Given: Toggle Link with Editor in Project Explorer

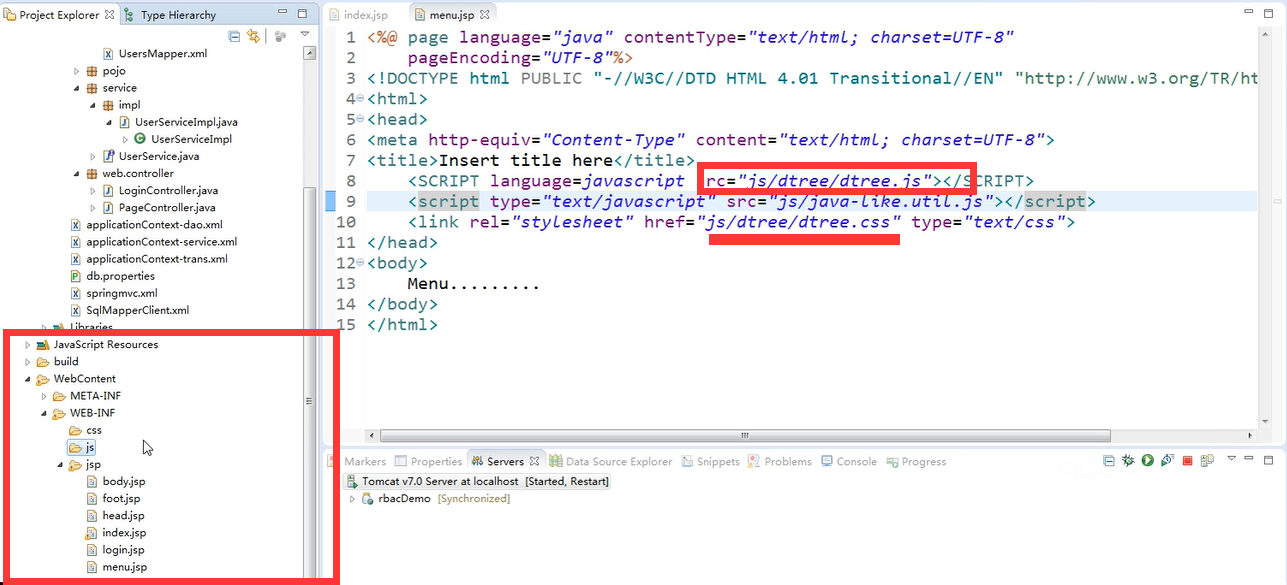Looking at the screenshot, I should (x=253, y=36).
